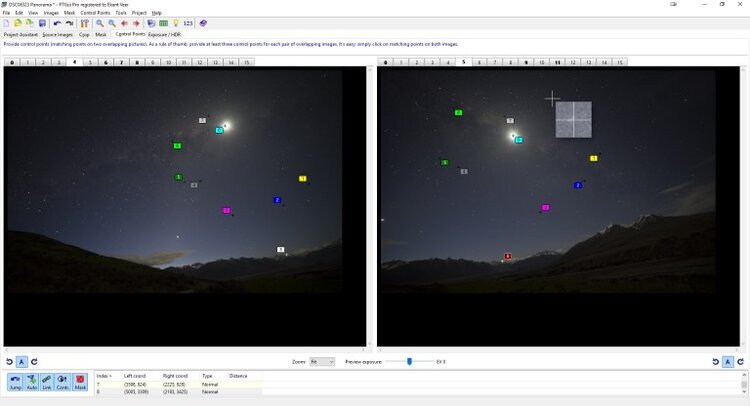Screen dimensions: 750x406
Task: Go to previous image pair red arrow
Action: 124,23
